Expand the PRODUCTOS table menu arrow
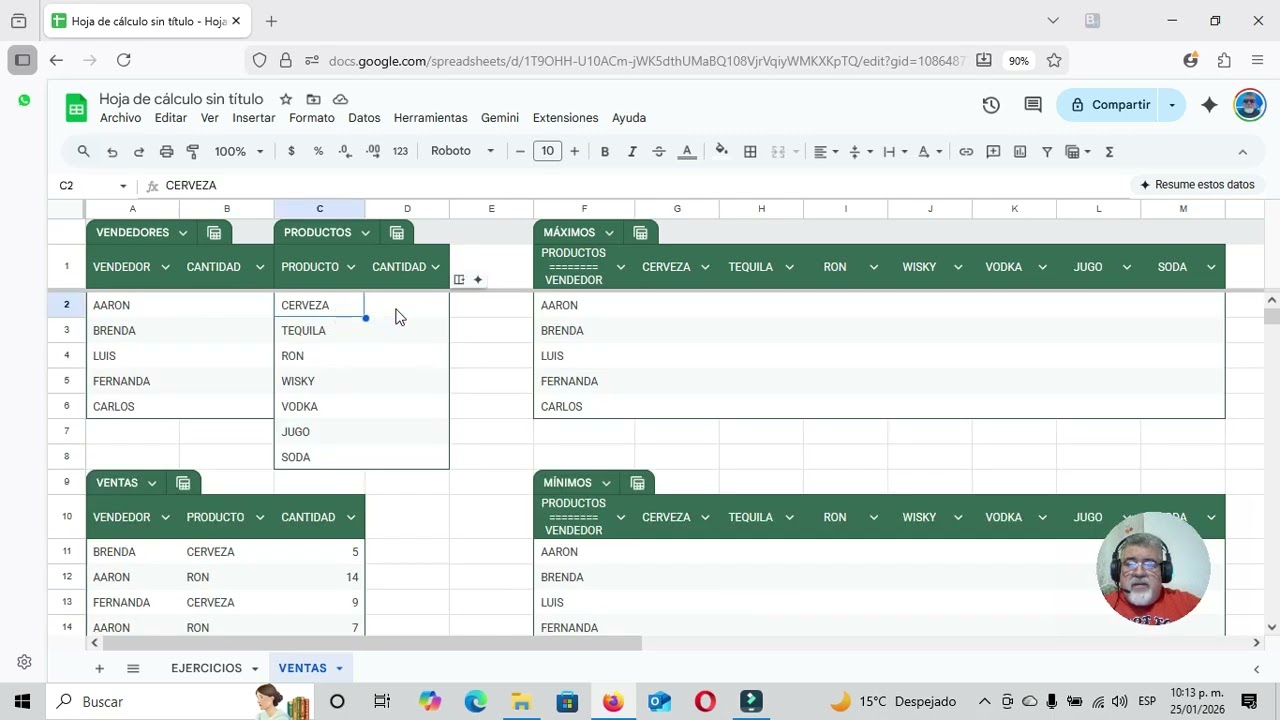Image resolution: width=1280 pixels, height=720 pixels. pyautogui.click(x=365, y=233)
